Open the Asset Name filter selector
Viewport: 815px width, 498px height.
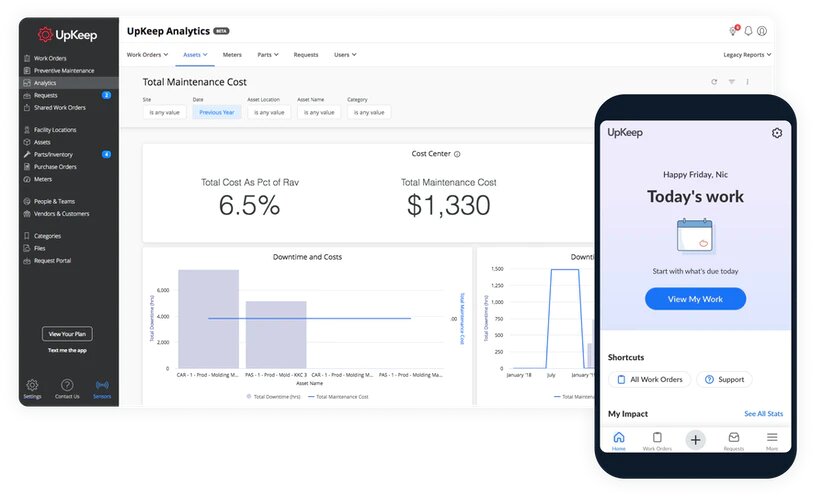click(x=319, y=112)
